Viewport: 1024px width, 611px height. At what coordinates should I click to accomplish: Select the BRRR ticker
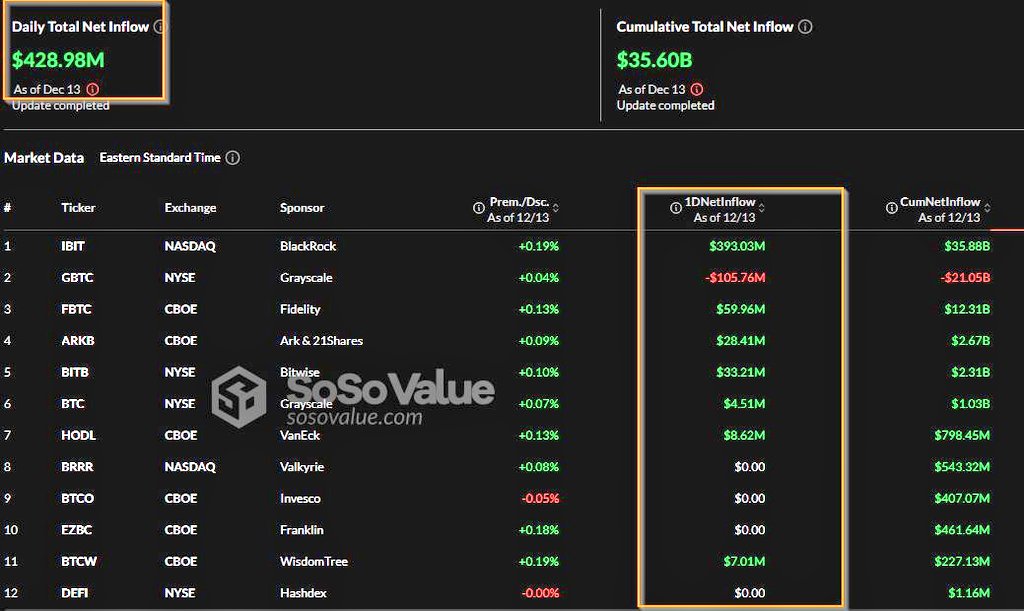click(x=77, y=467)
